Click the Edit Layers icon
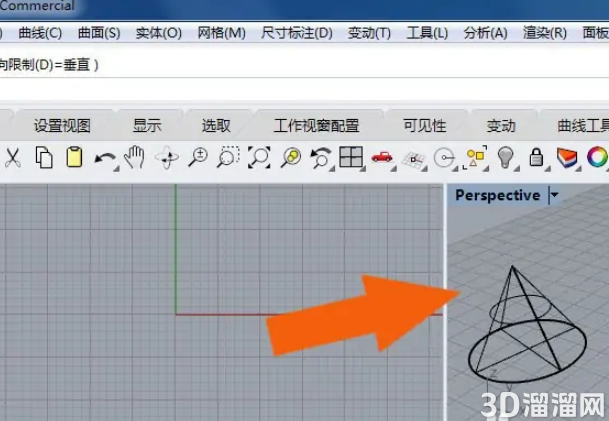The height and width of the screenshot is (421, 609). (567, 157)
